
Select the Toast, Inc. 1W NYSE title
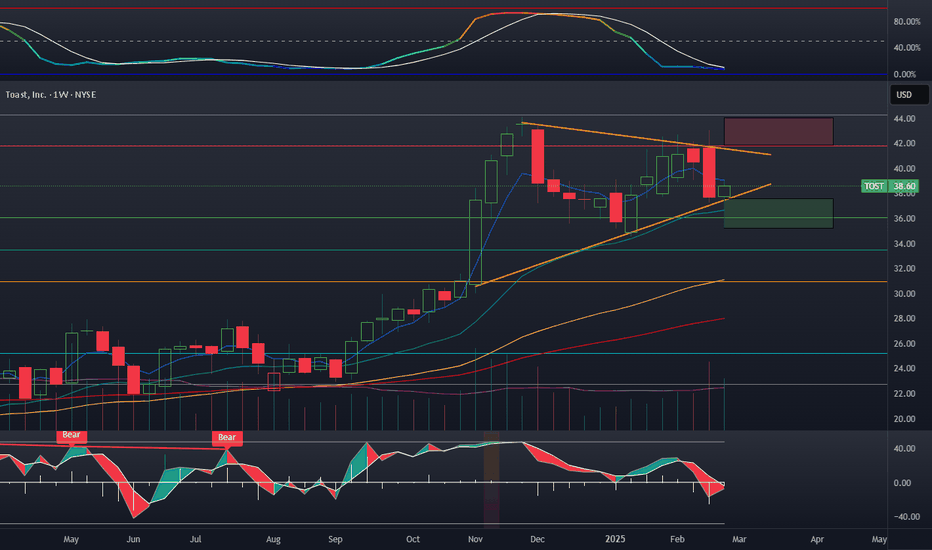click(x=51, y=95)
